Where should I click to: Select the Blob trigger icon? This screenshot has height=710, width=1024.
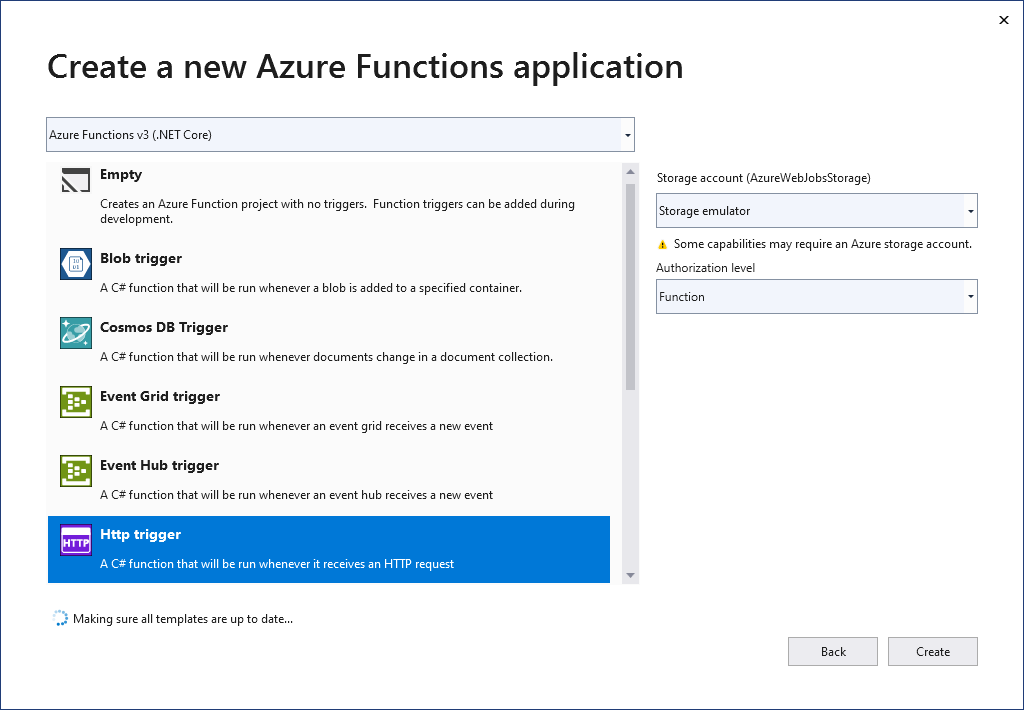[x=75, y=263]
